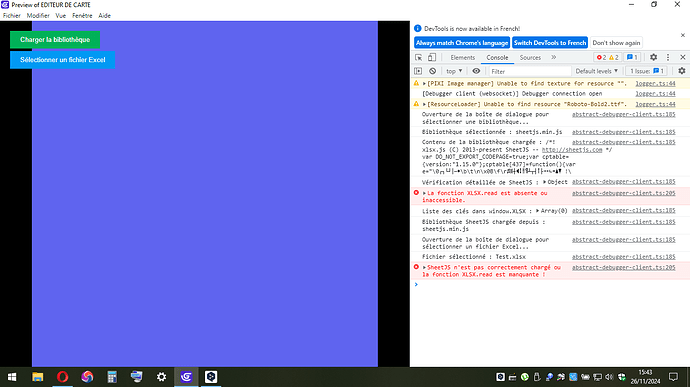Click the 1 Issue button in console toolbar

coord(647,71)
